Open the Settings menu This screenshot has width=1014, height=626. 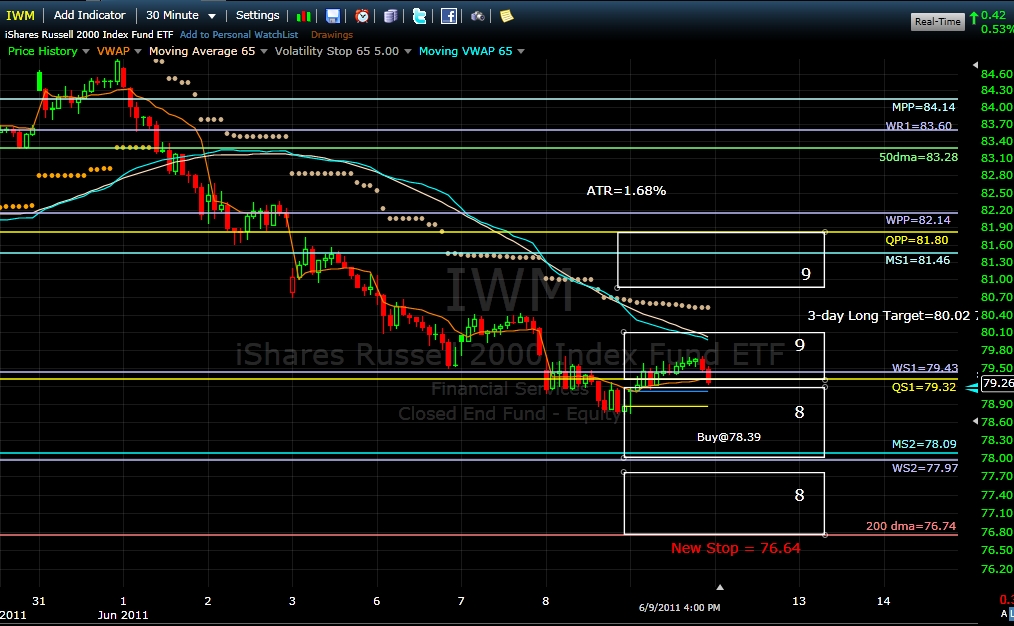pos(257,15)
